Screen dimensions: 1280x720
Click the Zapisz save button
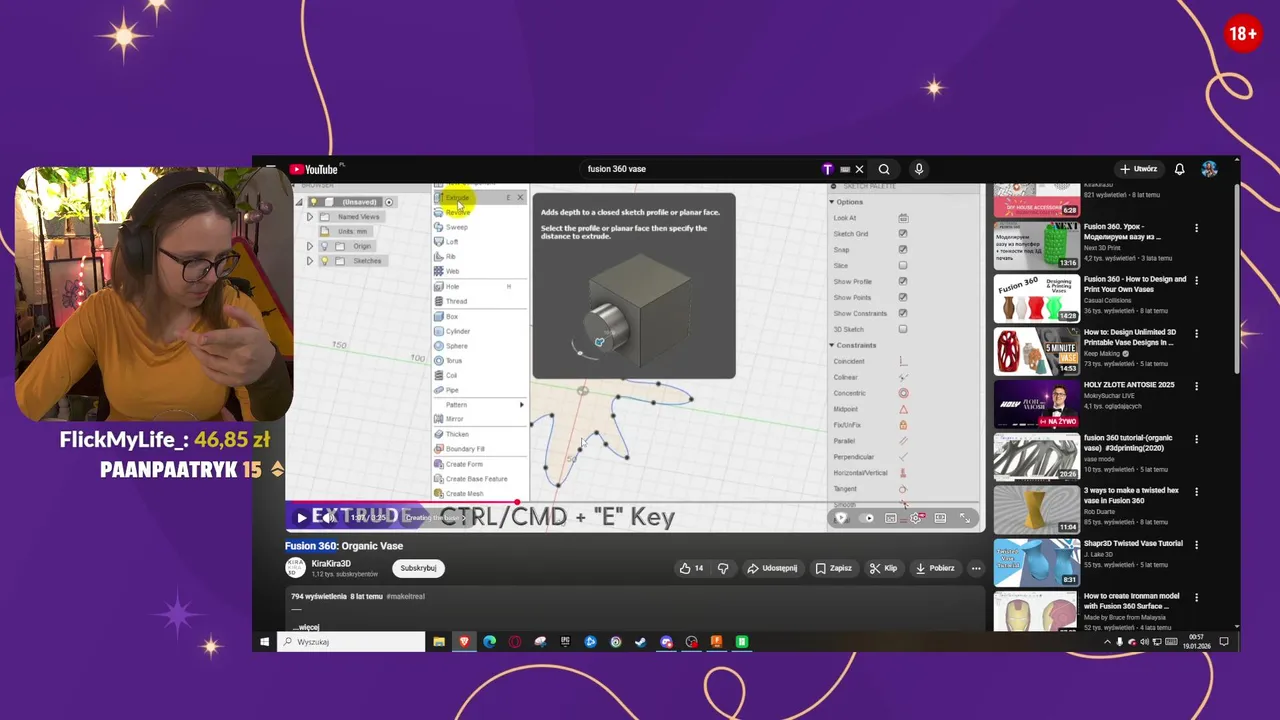[834, 568]
